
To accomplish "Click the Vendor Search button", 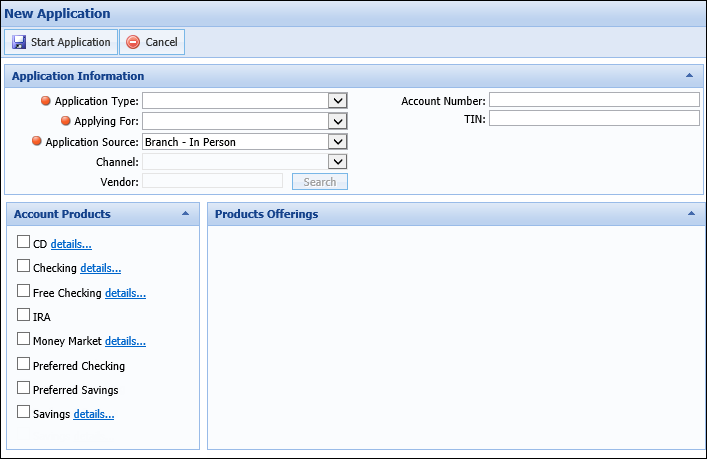I will point(320,182).
